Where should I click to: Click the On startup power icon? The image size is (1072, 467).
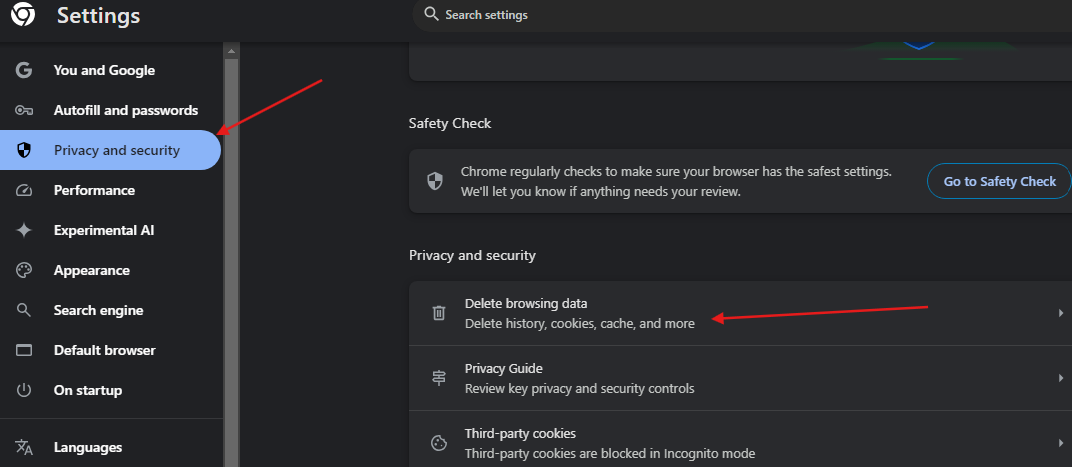click(x=24, y=390)
